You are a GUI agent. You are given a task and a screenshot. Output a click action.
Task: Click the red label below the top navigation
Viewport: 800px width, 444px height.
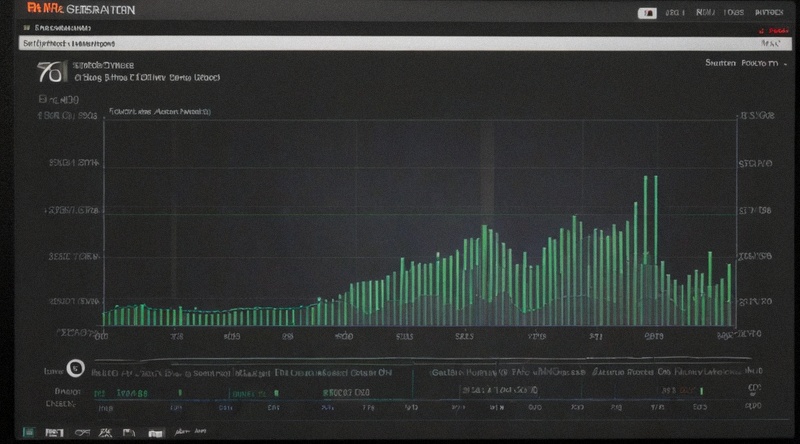point(774,31)
